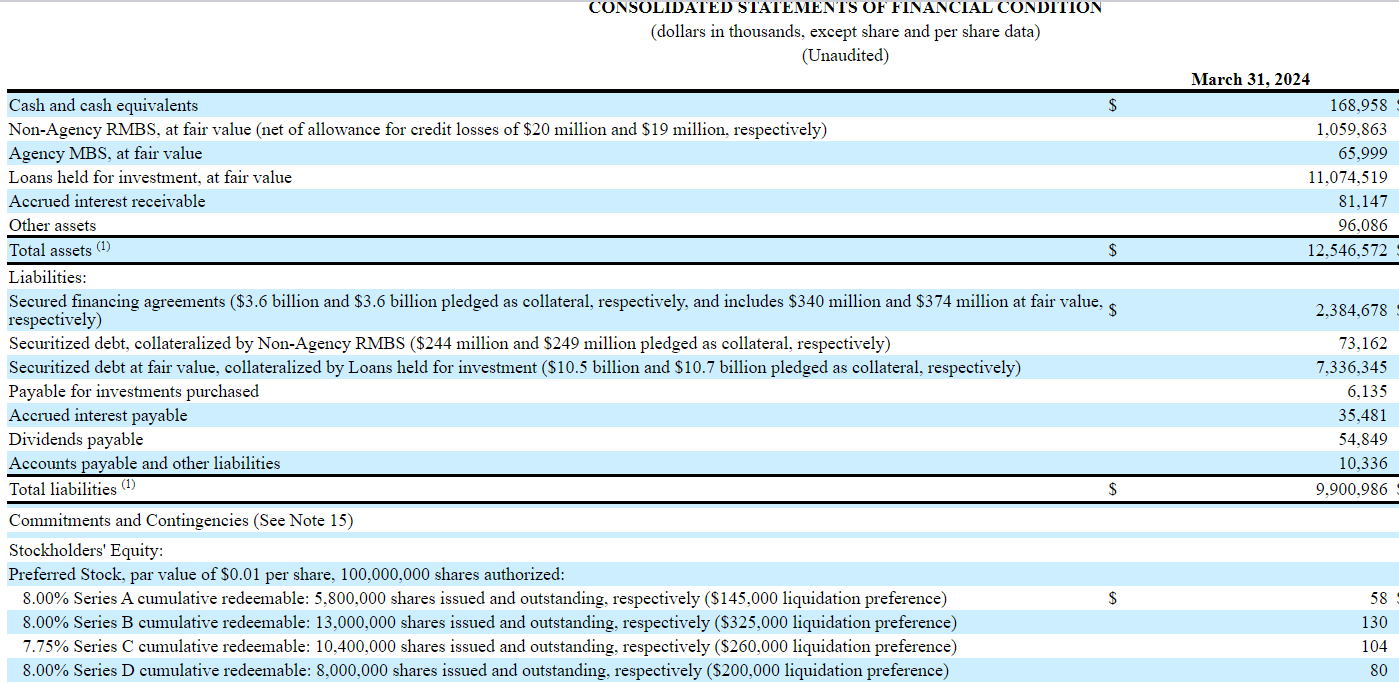Click the 8.00% Series A cumulative redeemable row
The image size is (1399, 684).
coord(484,598)
